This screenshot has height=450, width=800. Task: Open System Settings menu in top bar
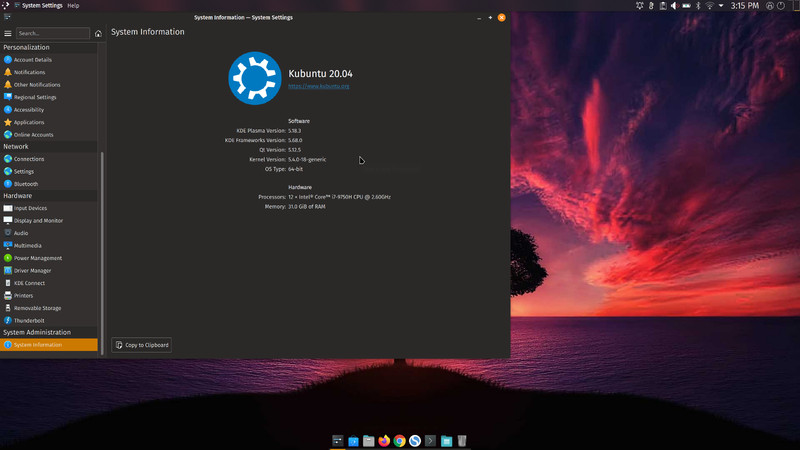[x=42, y=6]
